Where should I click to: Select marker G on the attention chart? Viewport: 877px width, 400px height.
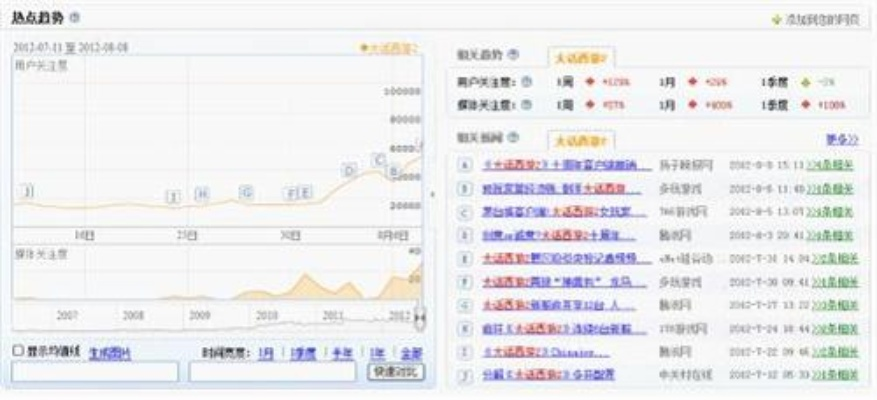(246, 192)
